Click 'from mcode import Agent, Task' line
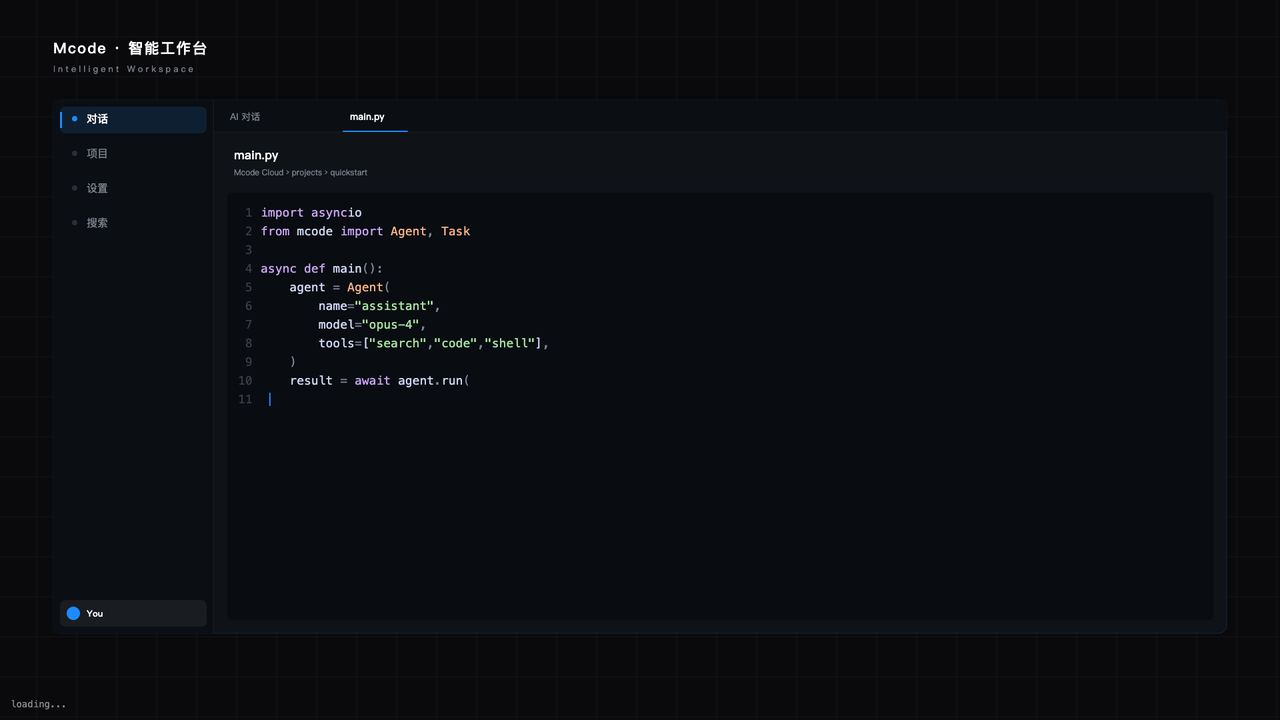1280x720 pixels. click(x=365, y=231)
